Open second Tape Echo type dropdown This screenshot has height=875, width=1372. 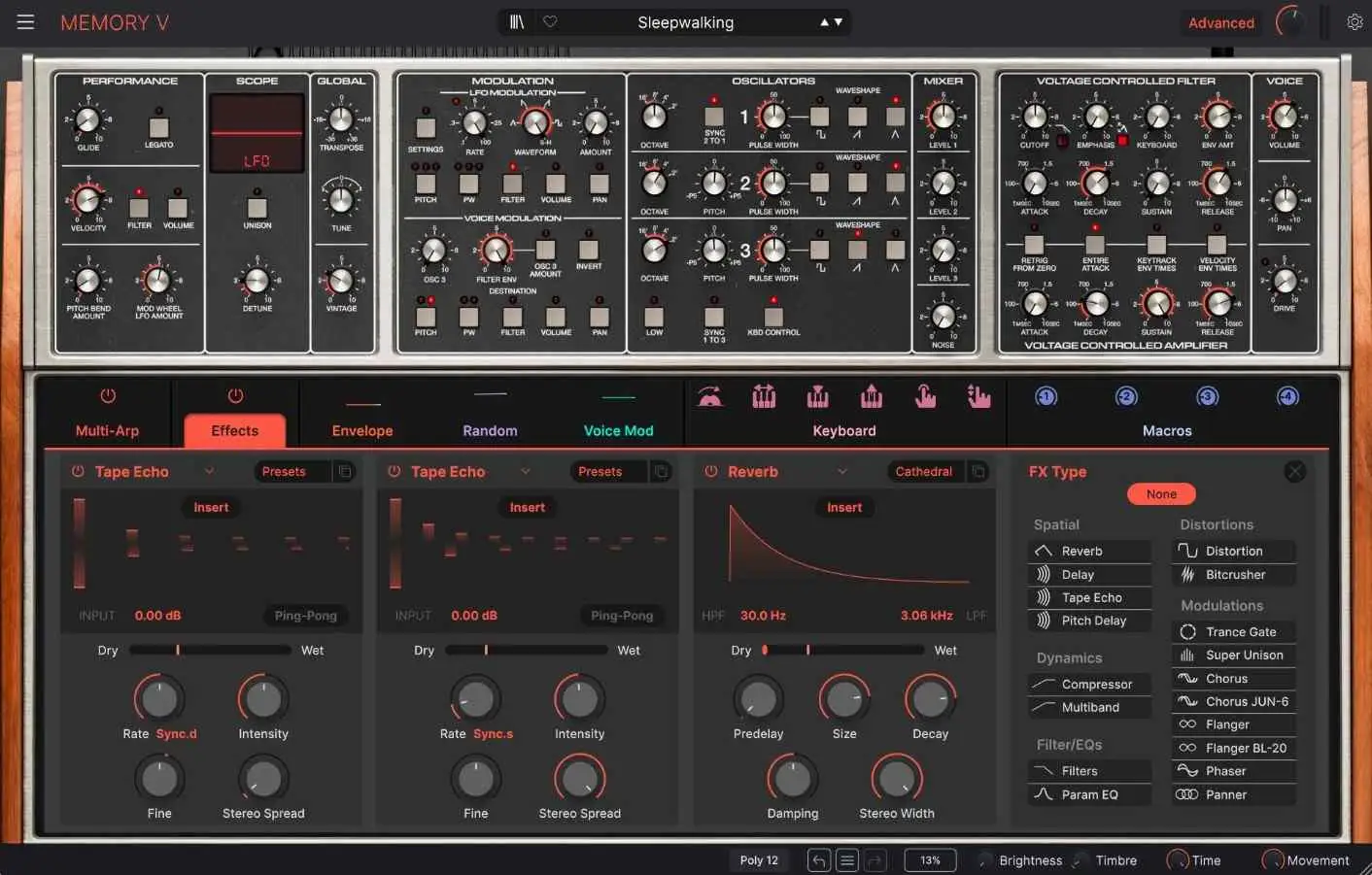526,471
